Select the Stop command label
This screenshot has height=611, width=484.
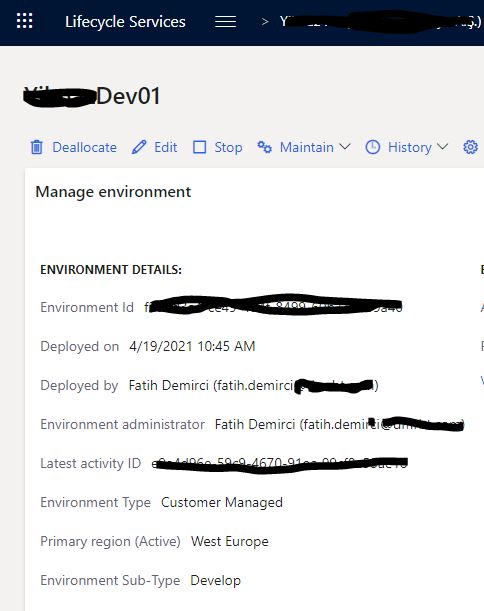coord(228,147)
